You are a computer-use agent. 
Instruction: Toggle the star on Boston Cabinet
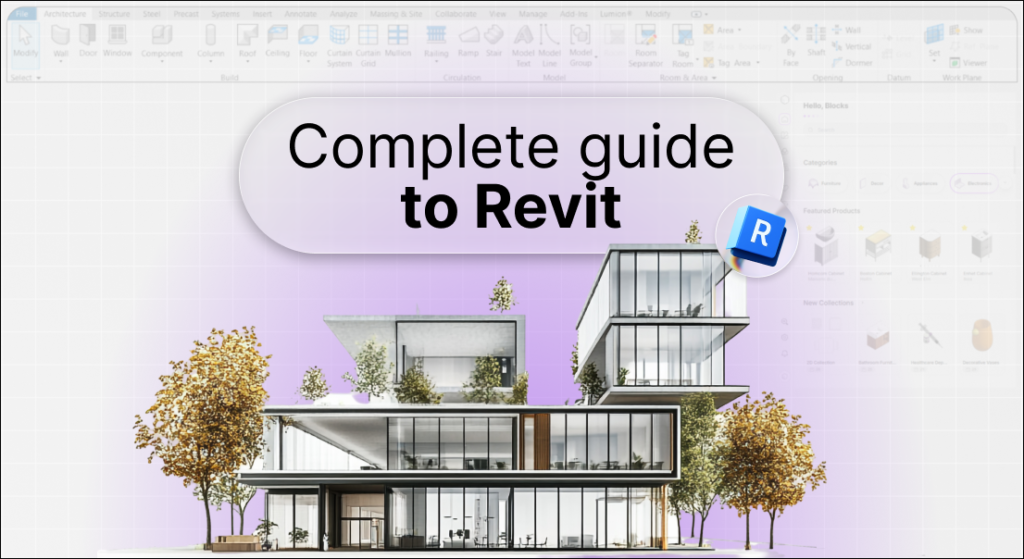[x=861, y=228]
